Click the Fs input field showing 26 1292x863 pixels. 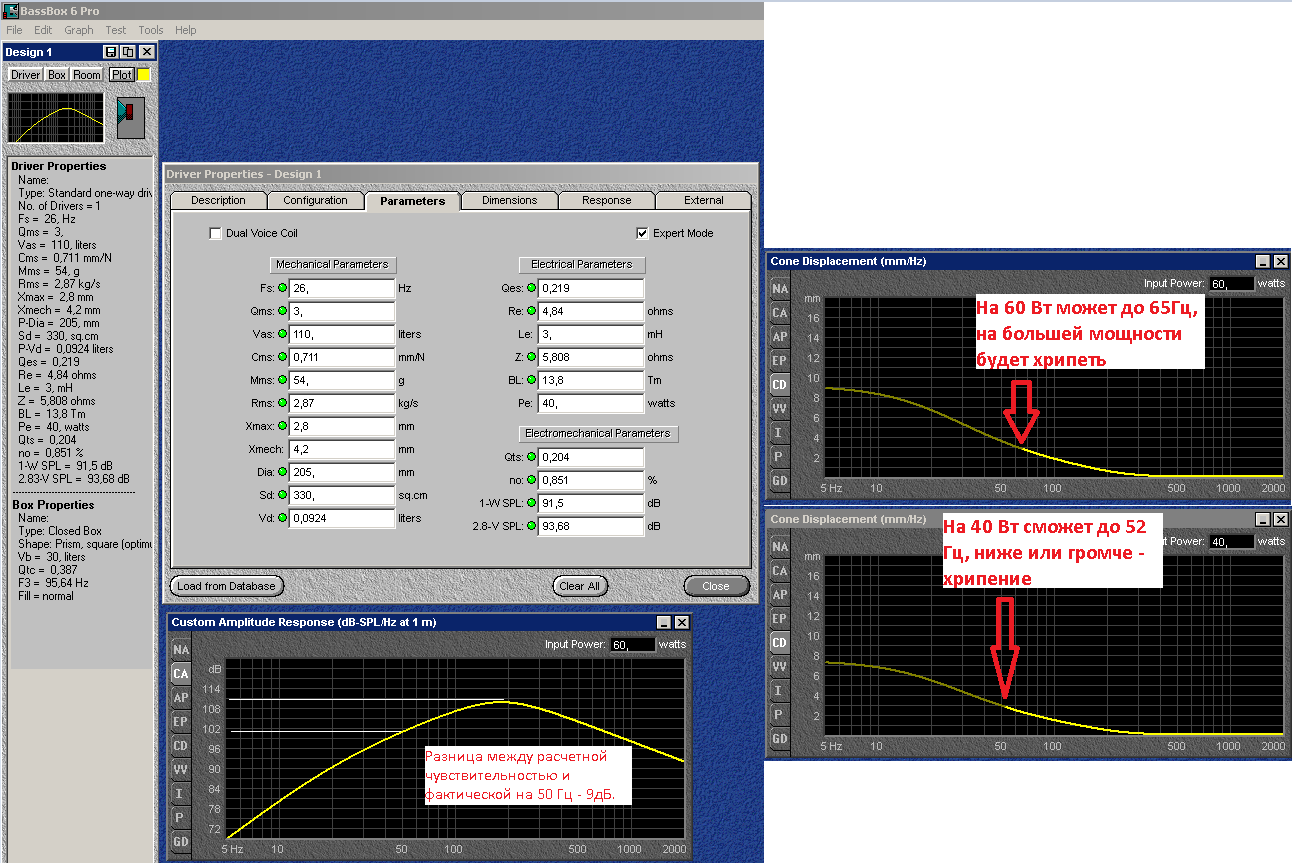tap(342, 288)
